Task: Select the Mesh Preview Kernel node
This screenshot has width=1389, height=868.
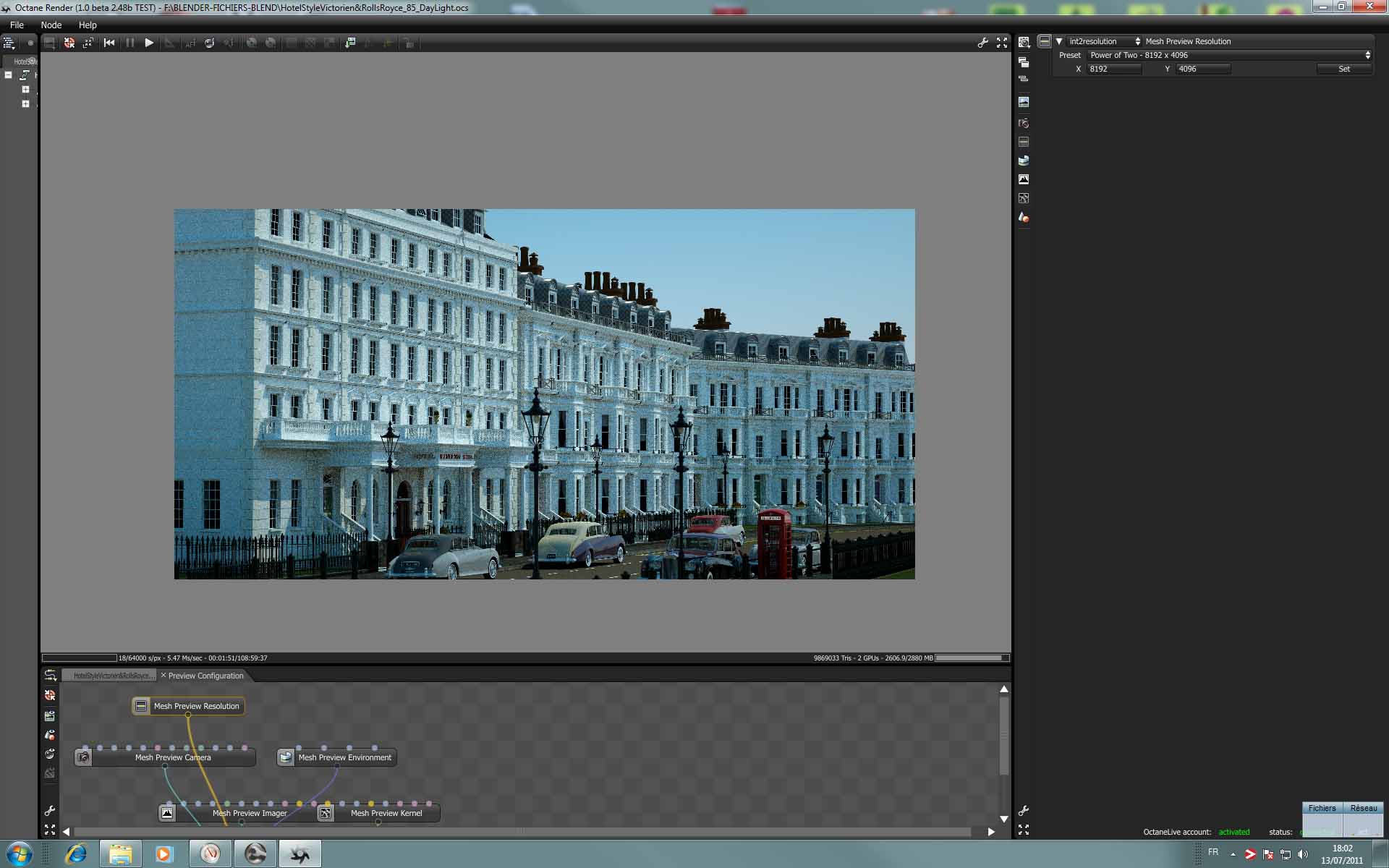Action: [386, 813]
